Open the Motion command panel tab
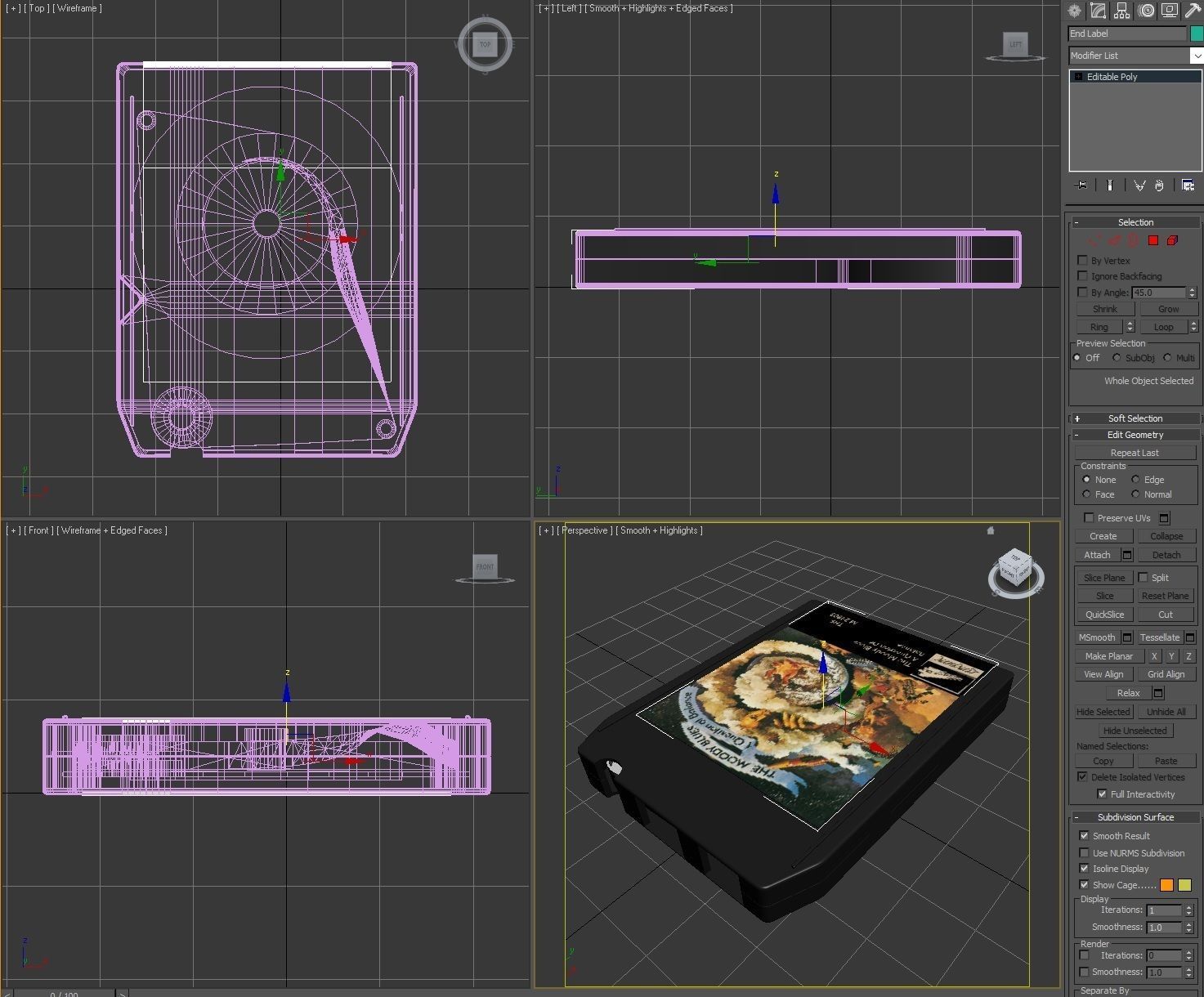1204x997 pixels. (x=1146, y=11)
